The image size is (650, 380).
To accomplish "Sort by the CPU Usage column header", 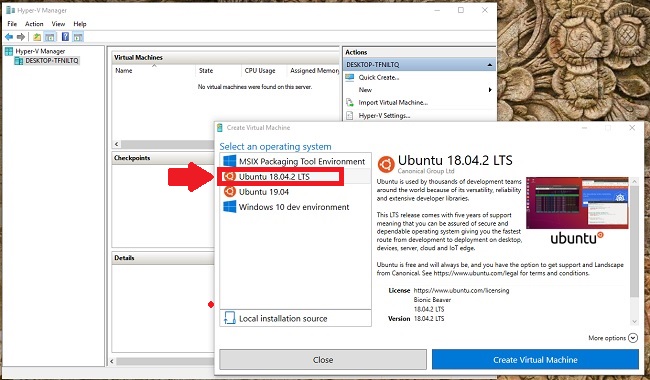I will [264, 71].
